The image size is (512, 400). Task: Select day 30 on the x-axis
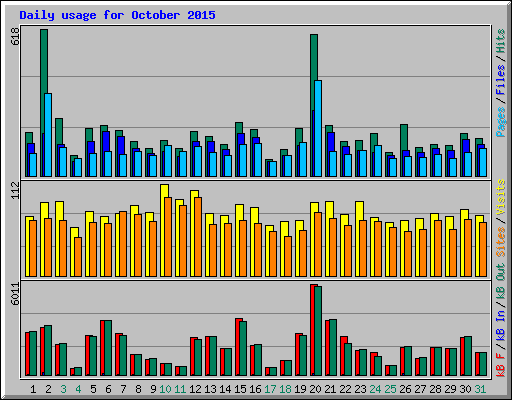465,389
